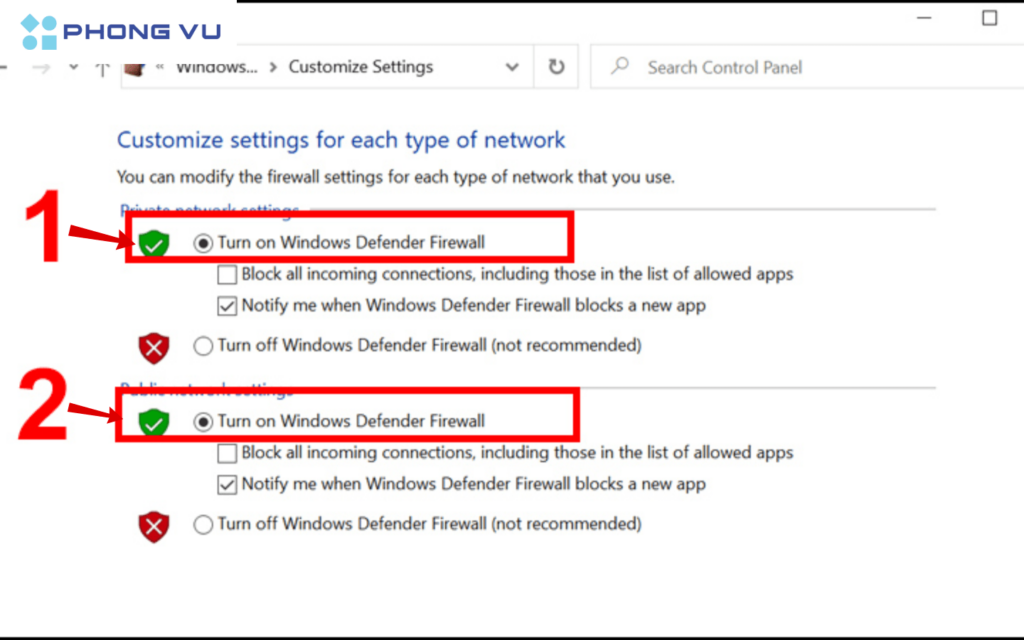Uncheck Notify me when firewall blocks a new app
Viewport: 1024px width, 640px height.
point(227,305)
